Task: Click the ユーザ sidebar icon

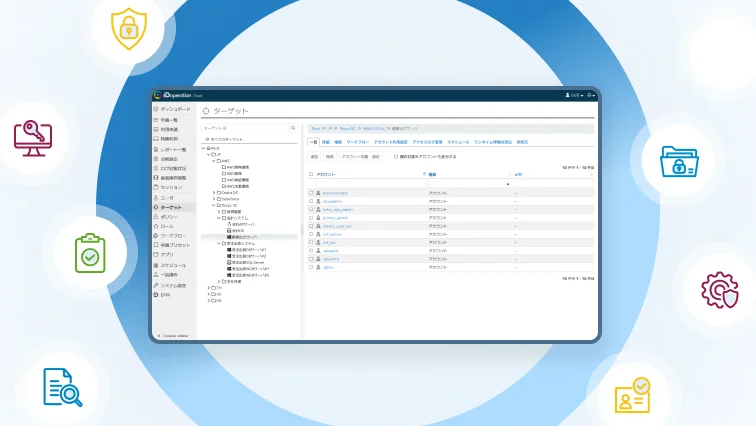Action: 156,197
